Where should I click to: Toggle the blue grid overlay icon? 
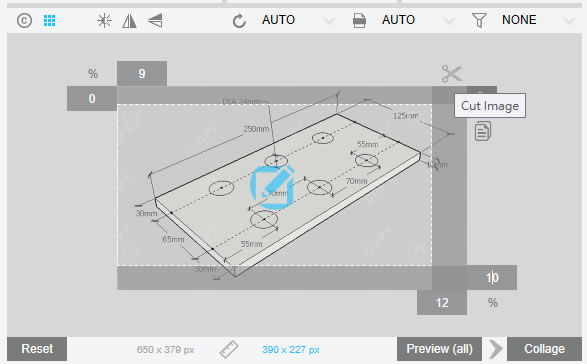(49, 20)
